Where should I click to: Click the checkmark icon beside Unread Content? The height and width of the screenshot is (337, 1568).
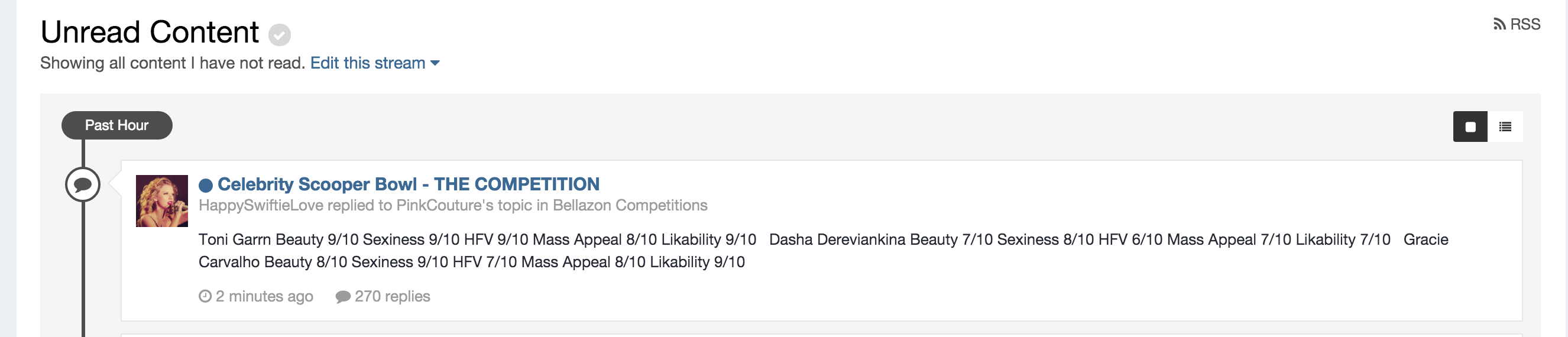click(280, 35)
